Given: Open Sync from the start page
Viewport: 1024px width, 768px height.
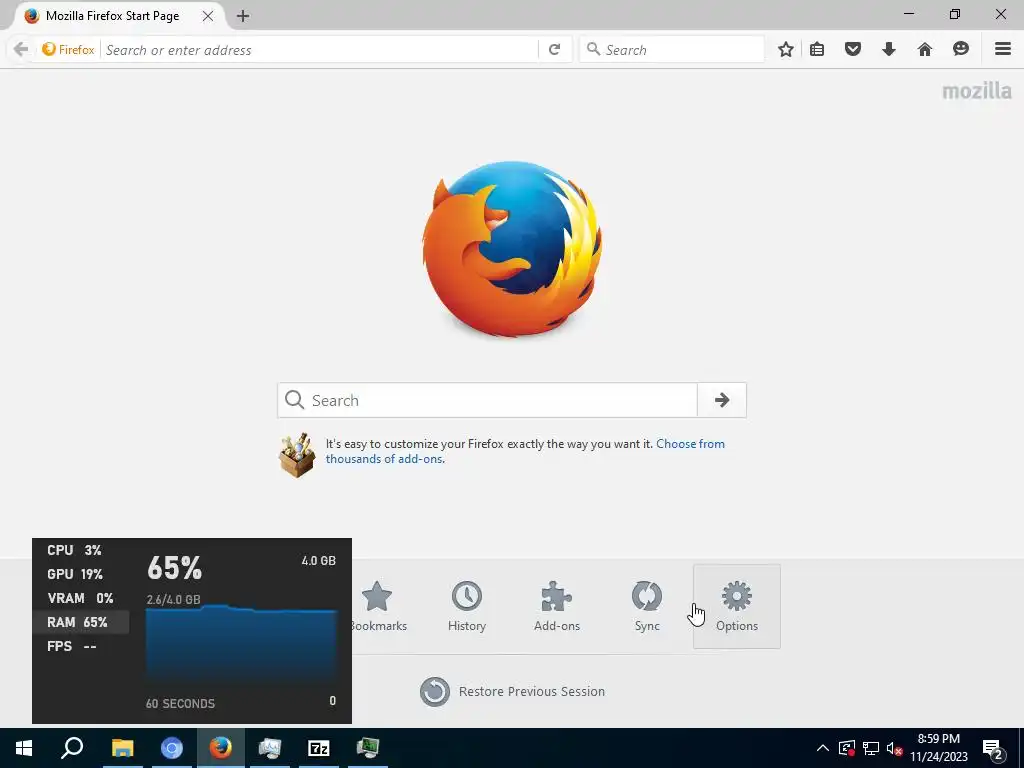Looking at the screenshot, I should pyautogui.click(x=647, y=607).
